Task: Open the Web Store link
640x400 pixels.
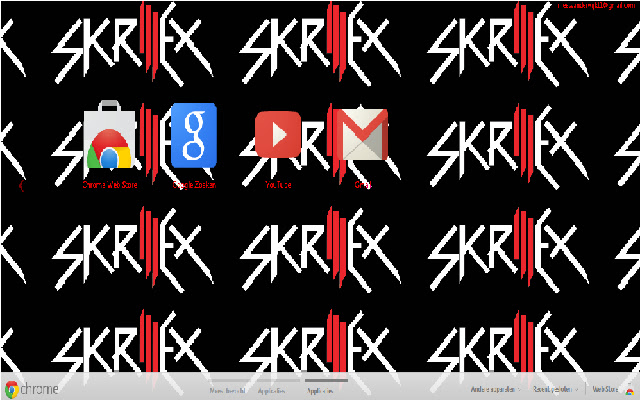Action: 605,389
